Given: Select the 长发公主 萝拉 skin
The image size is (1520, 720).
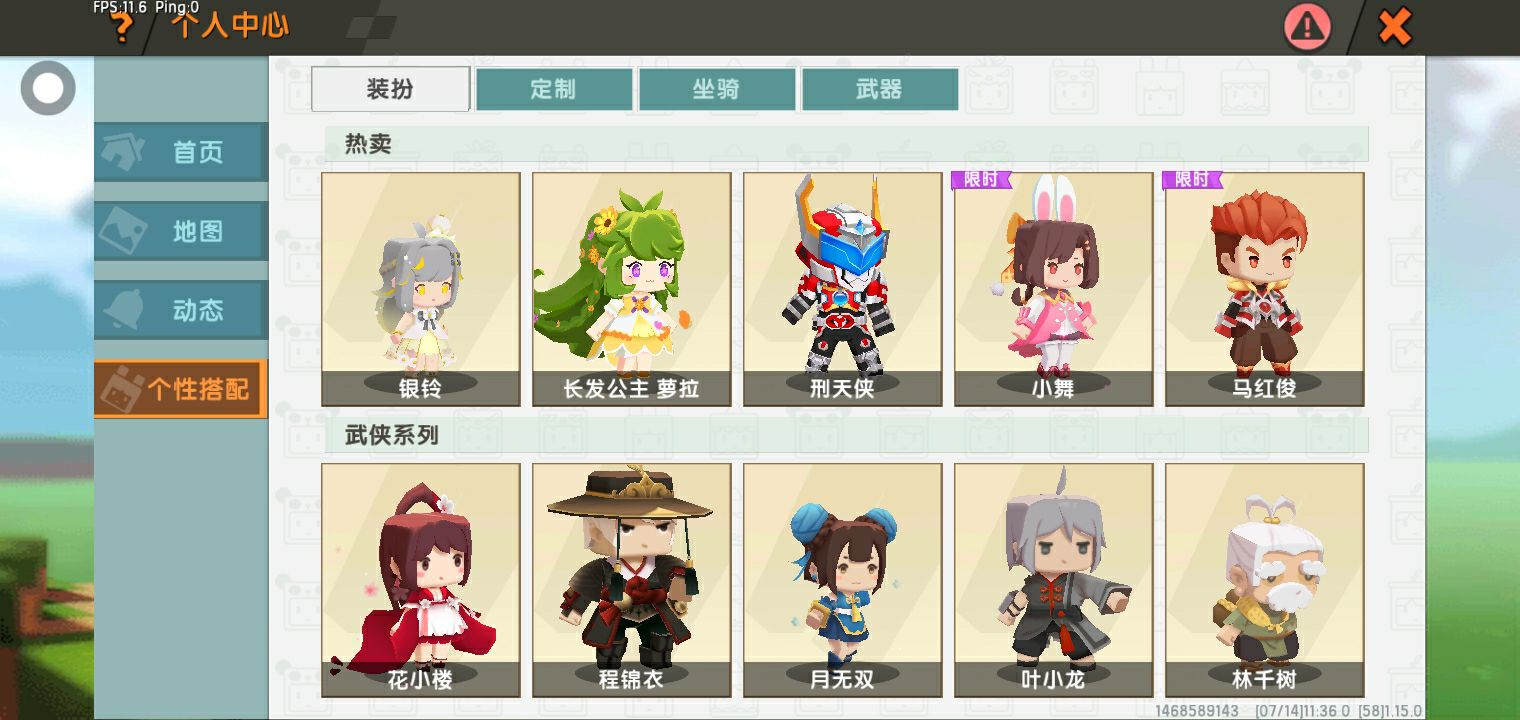Looking at the screenshot, I should click(x=632, y=289).
